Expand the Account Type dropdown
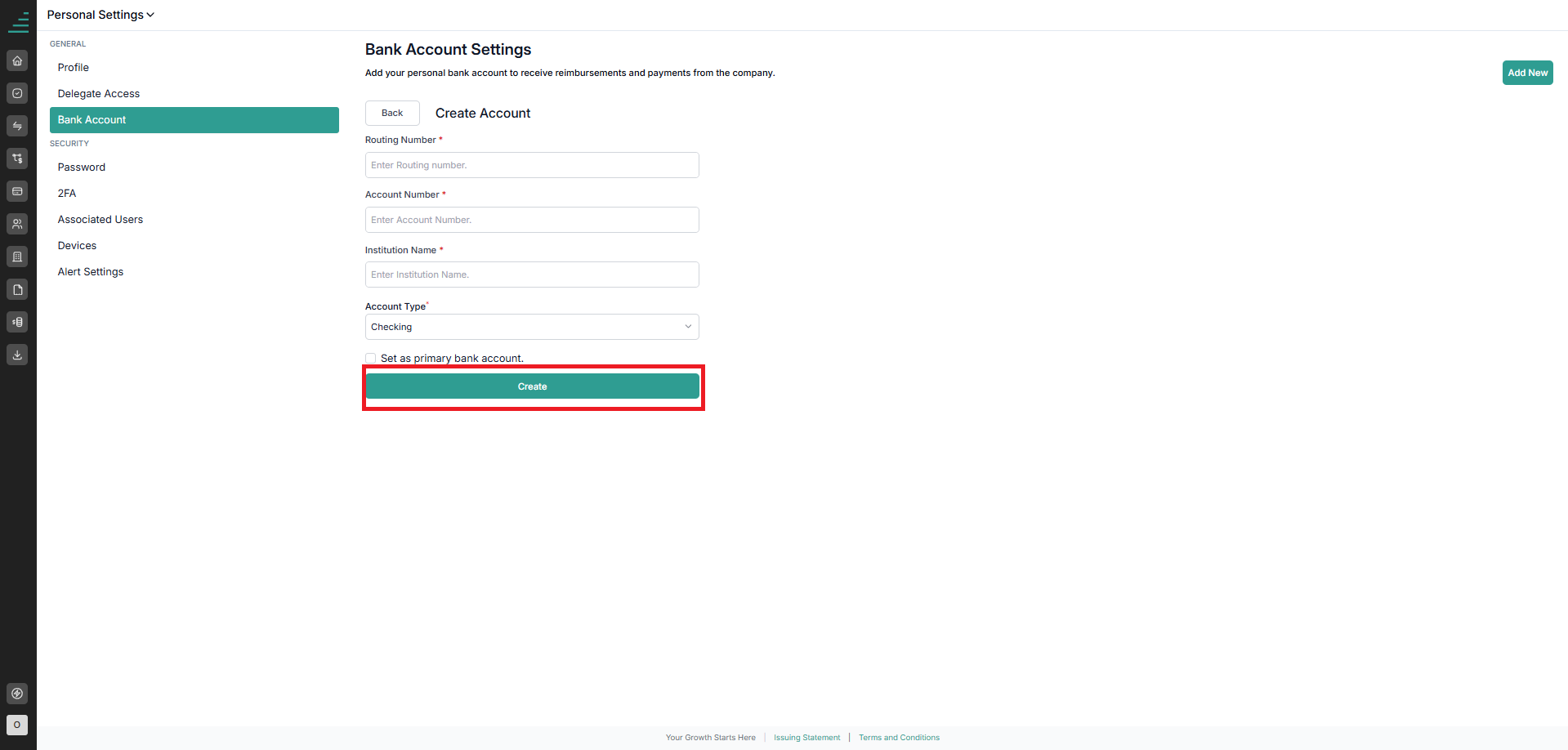The image size is (1568, 750). coord(532,327)
